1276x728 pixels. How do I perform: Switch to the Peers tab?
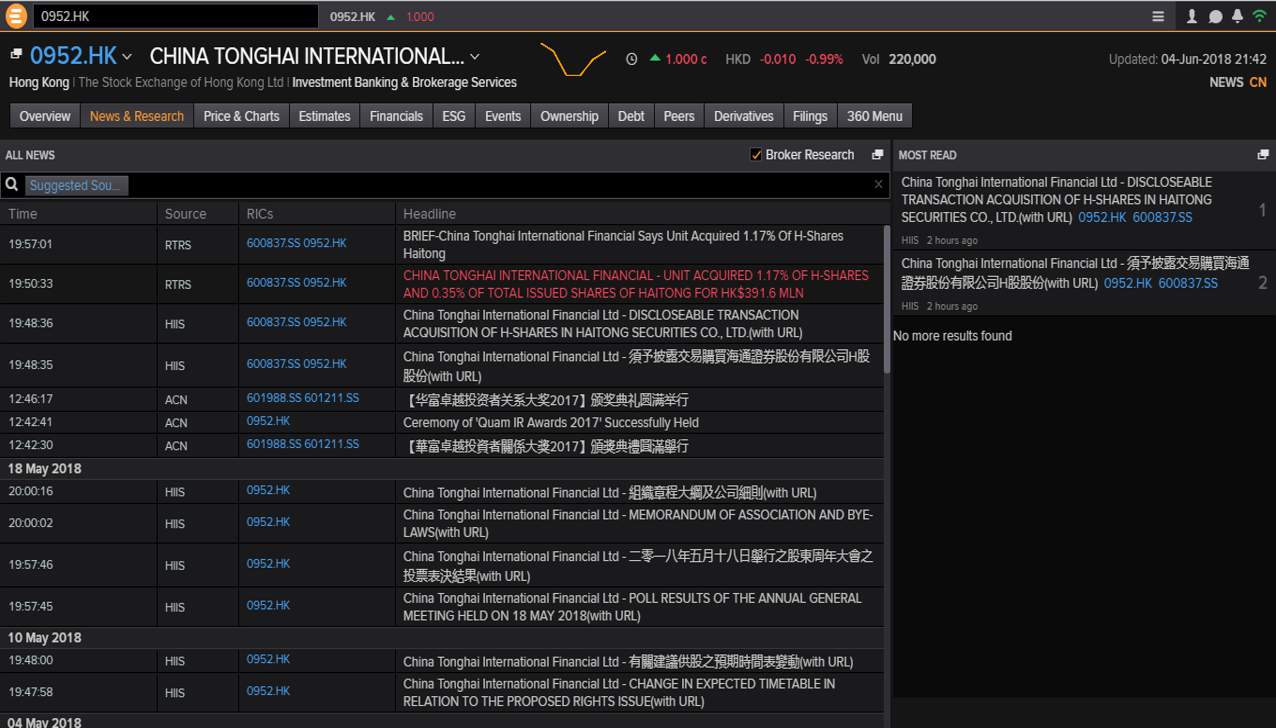pos(679,116)
